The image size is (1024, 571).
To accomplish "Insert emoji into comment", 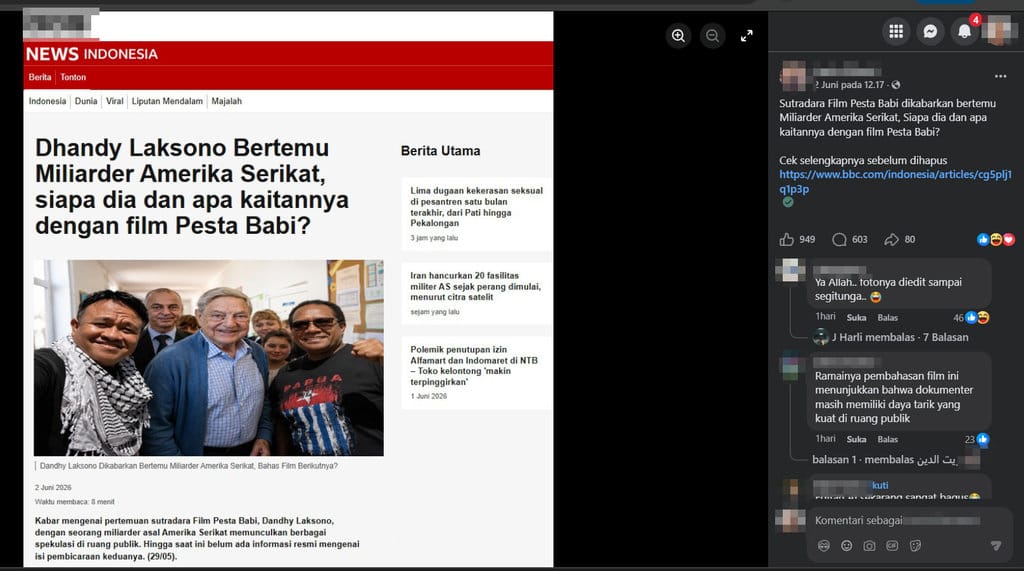I will pos(846,546).
